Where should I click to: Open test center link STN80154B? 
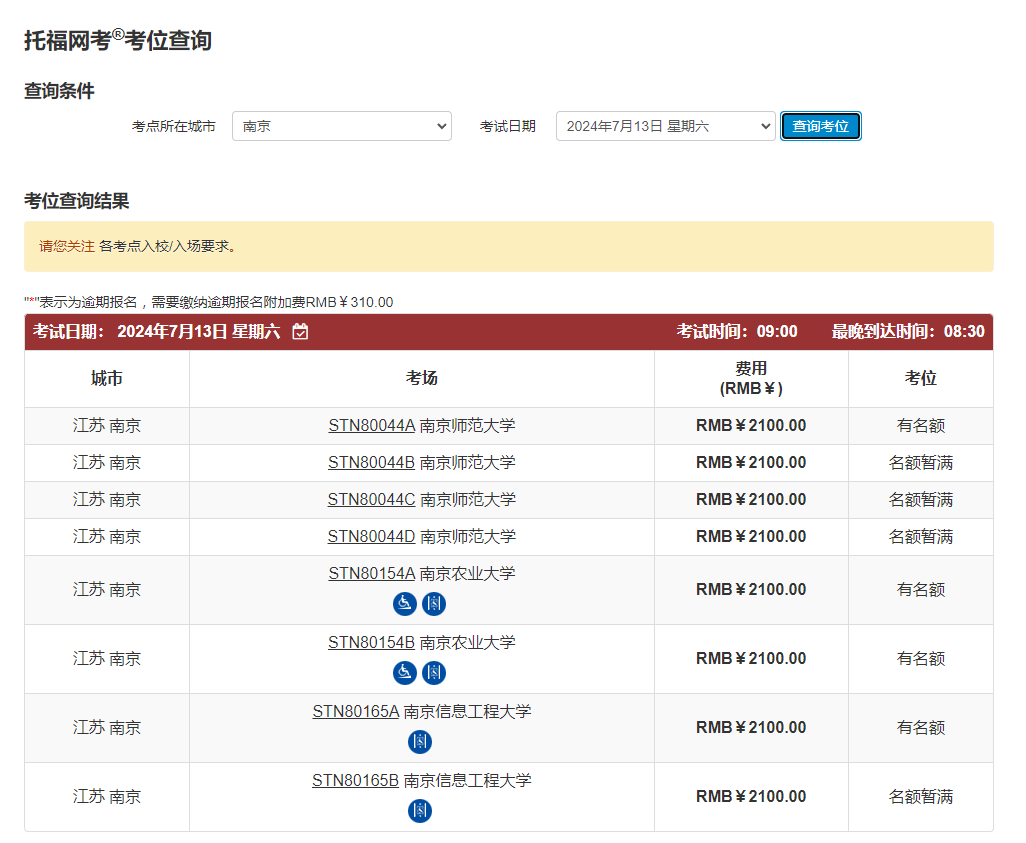(x=371, y=643)
